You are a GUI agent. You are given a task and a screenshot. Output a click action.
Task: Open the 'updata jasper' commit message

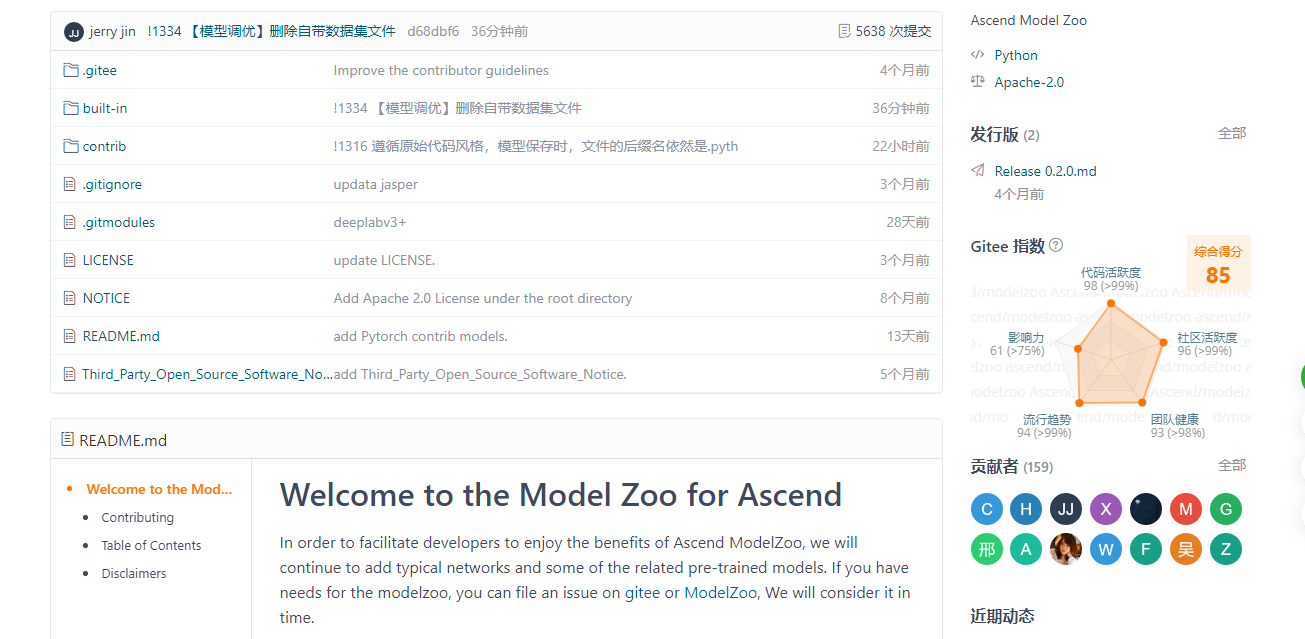376,184
